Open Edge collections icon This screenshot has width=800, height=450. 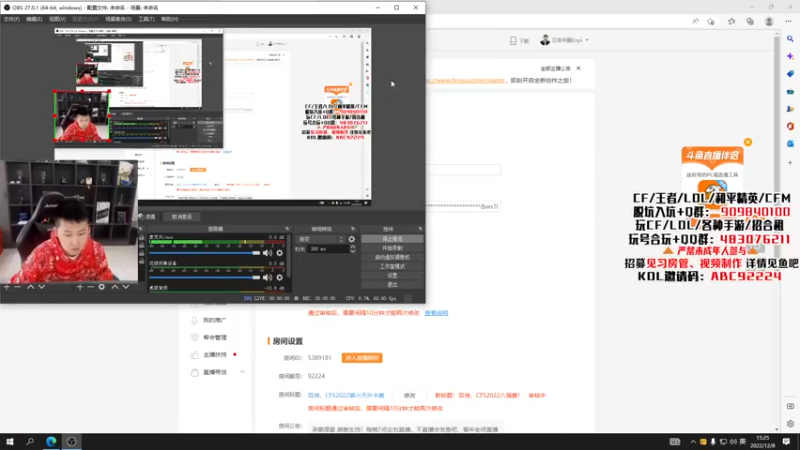tap(749, 21)
